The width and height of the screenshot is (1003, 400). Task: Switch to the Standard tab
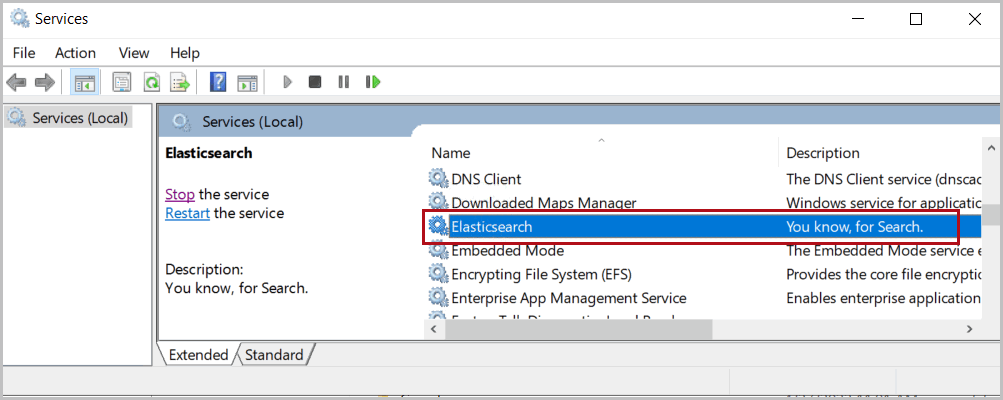[x=274, y=355]
